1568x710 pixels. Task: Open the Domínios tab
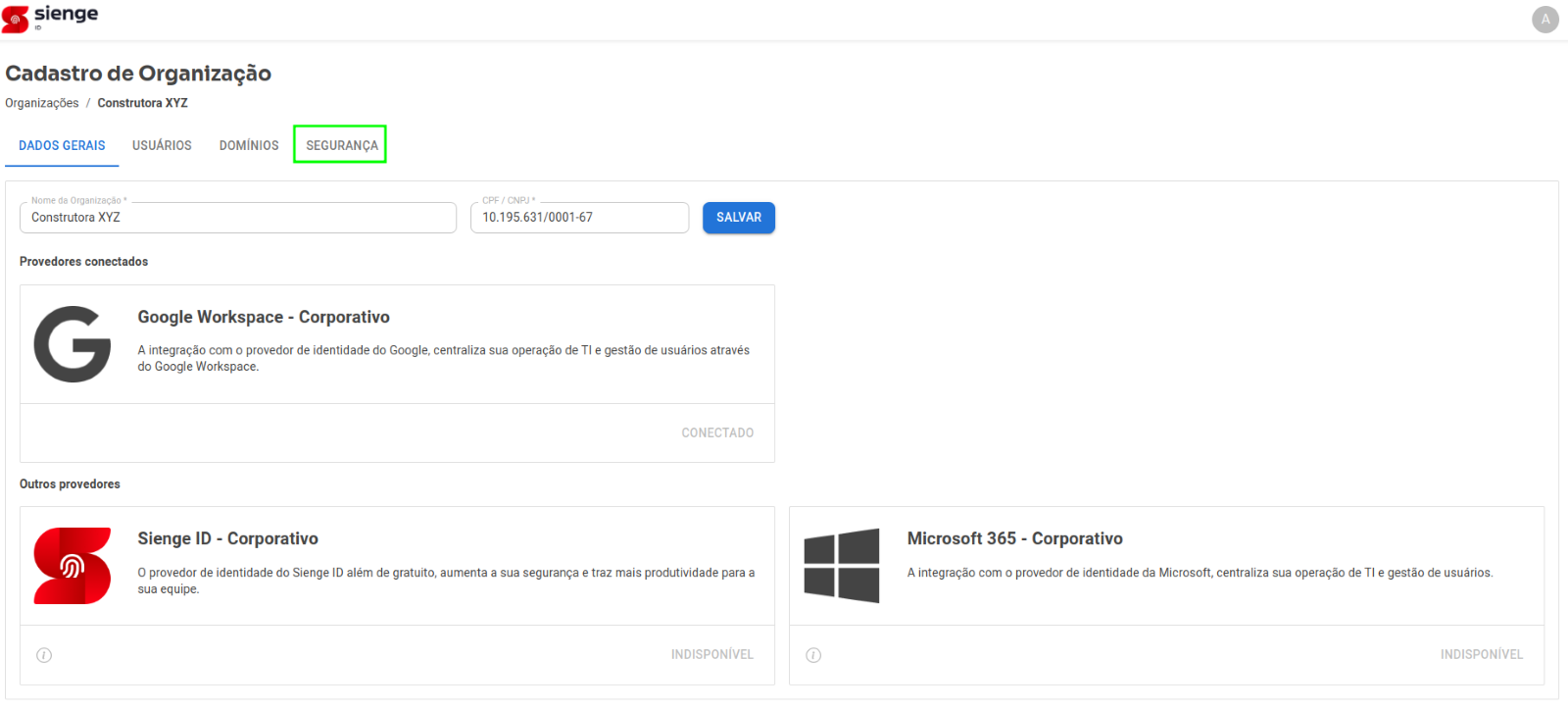pyautogui.click(x=249, y=145)
